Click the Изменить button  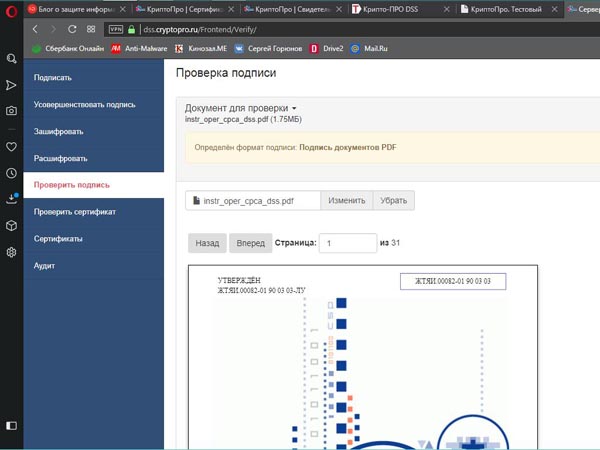pos(347,201)
